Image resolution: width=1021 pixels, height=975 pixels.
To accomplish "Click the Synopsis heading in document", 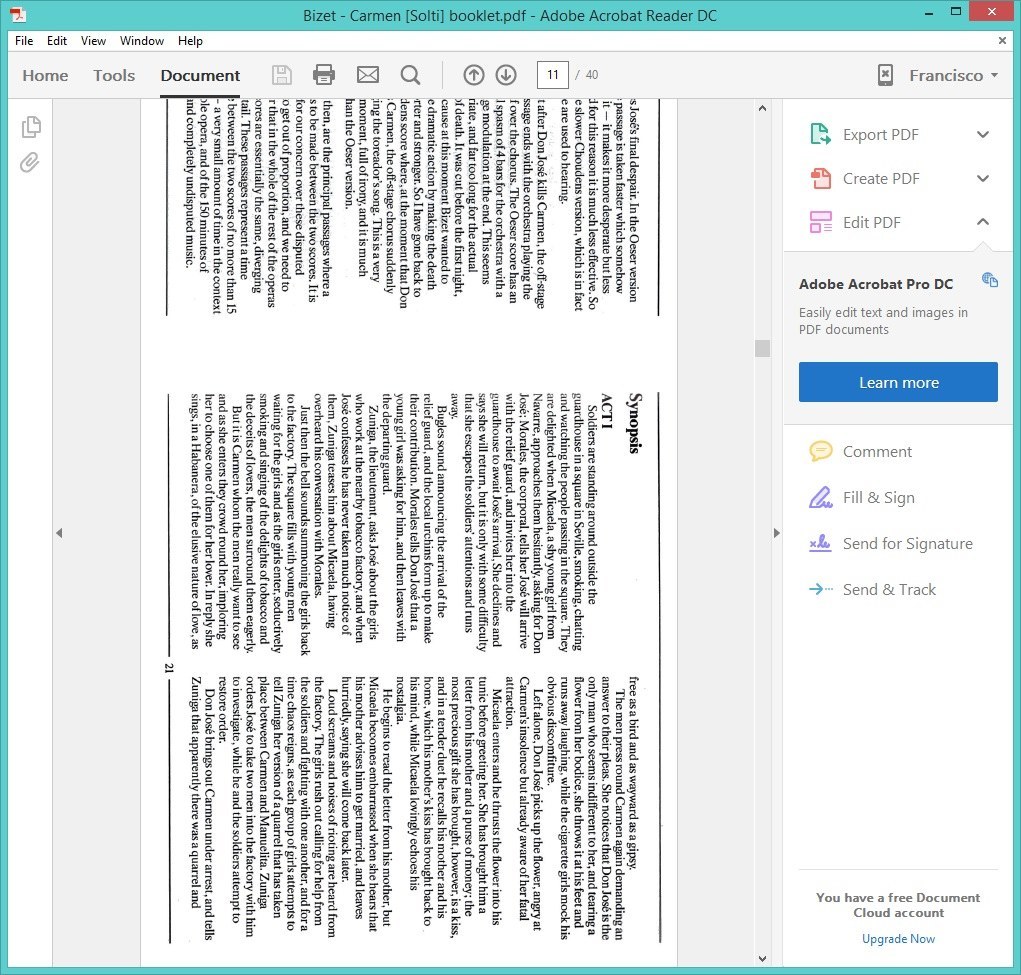I will coord(634,423).
